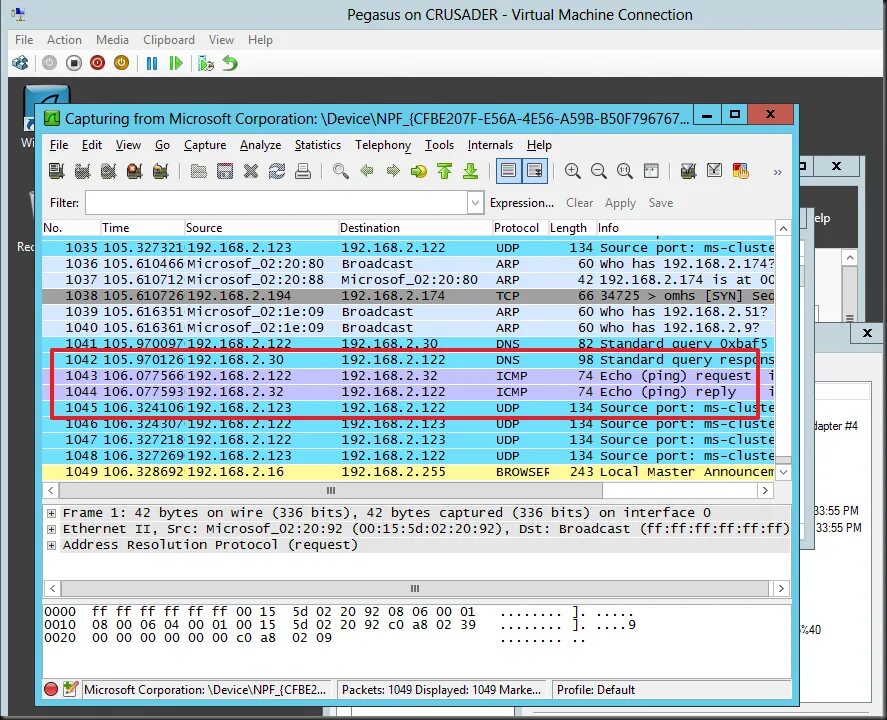Edit capture filters from the toolbar
The width and height of the screenshot is (887, 720).
pyautogui.click(x=688, y=171)
